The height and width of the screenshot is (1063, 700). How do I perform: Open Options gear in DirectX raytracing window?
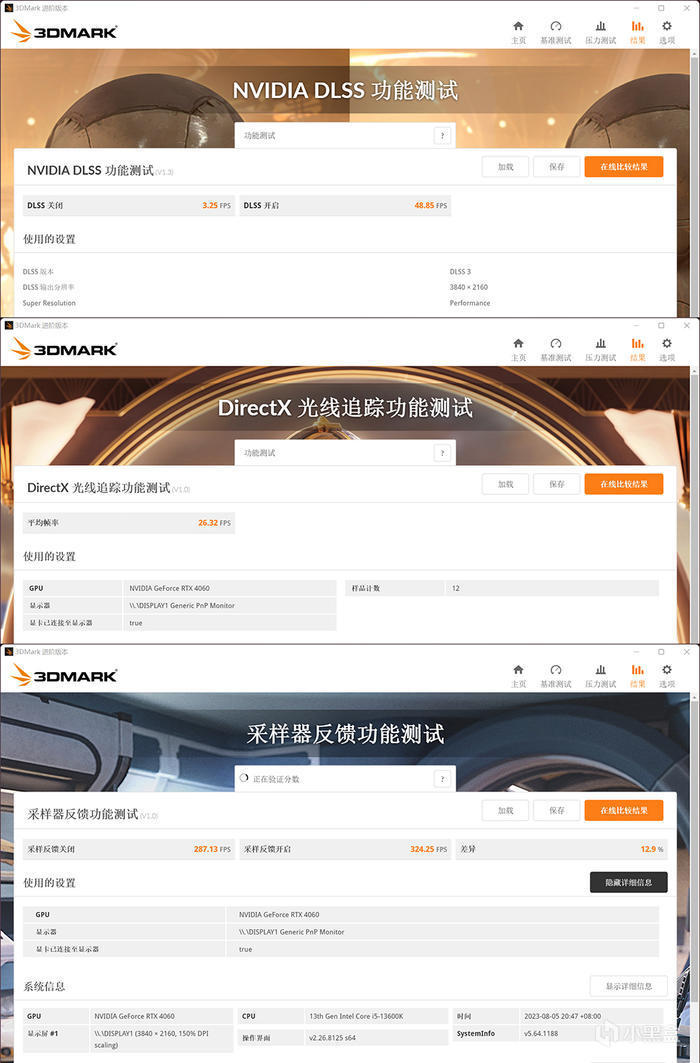pyautogui.click(x=667, y=349)
